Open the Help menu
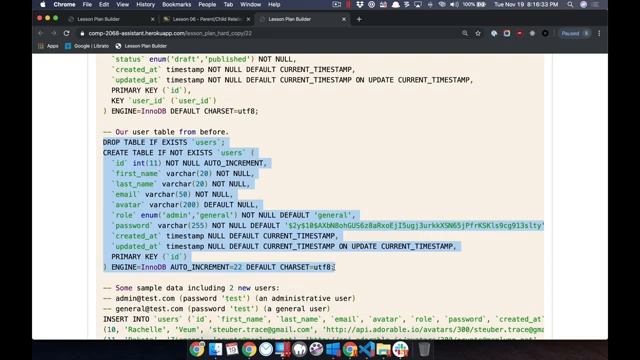The height and width of the screenshot is (360, 640). click(x=274, y=4)
